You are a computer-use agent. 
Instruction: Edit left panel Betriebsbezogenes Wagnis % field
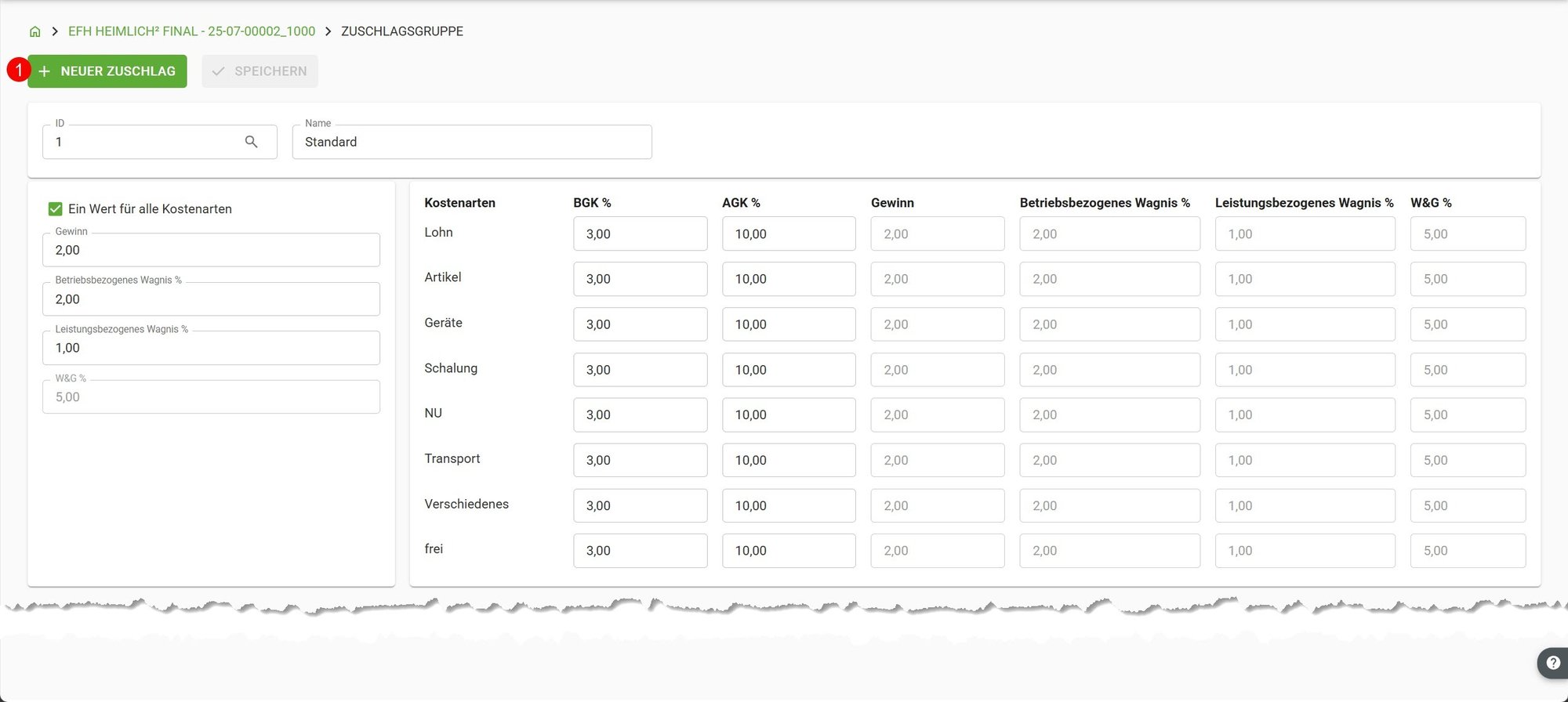tap(211, 299)
